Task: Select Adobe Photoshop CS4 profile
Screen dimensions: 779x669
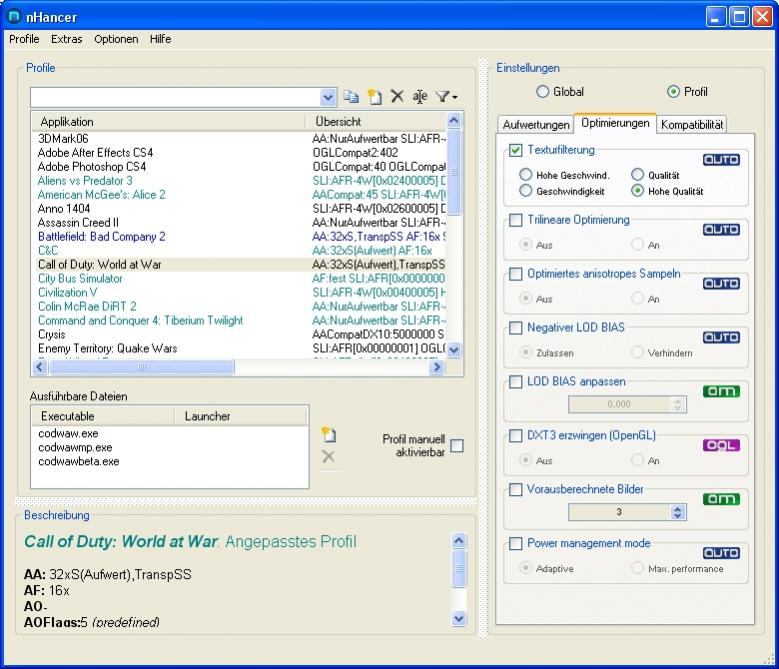Action: tap(241, 166)
